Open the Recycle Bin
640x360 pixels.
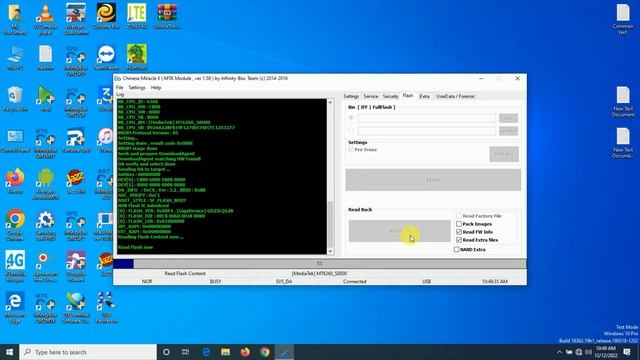(x=15, y=99)
